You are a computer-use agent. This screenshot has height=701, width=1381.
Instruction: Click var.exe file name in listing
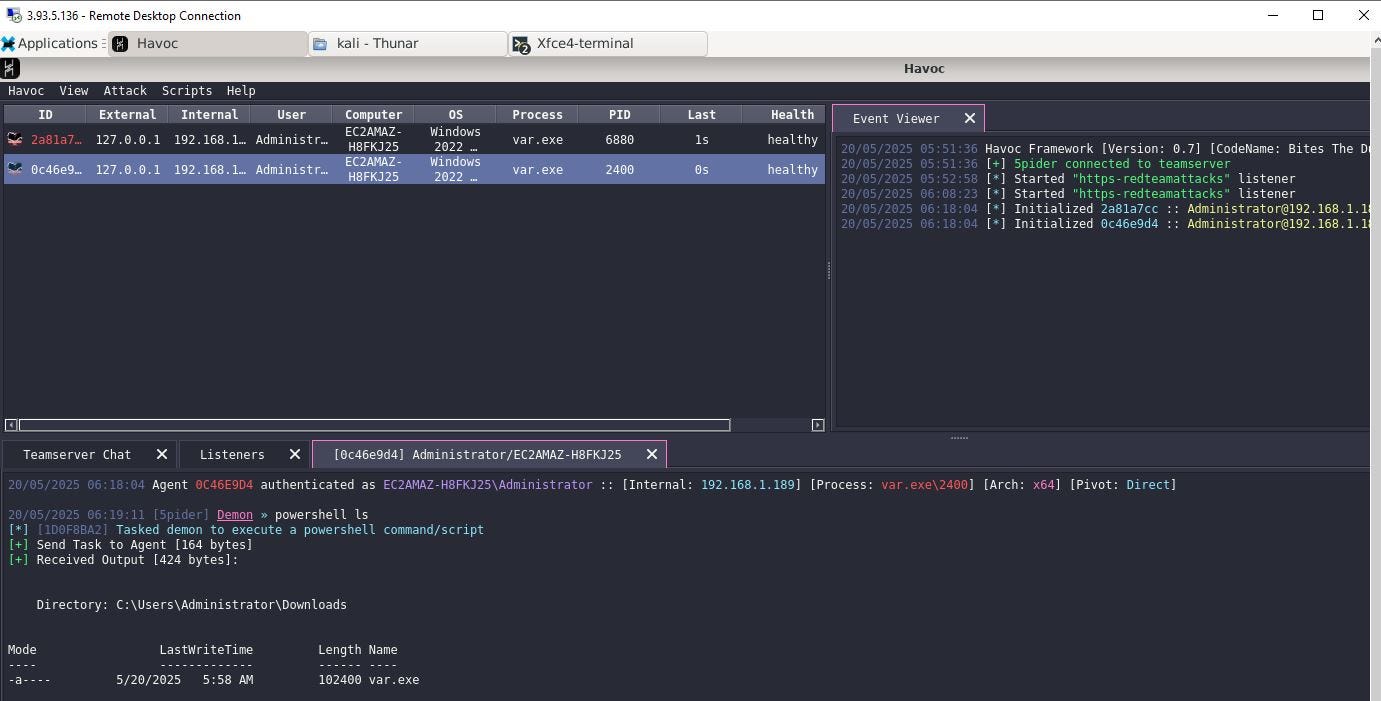pos(394,680)
